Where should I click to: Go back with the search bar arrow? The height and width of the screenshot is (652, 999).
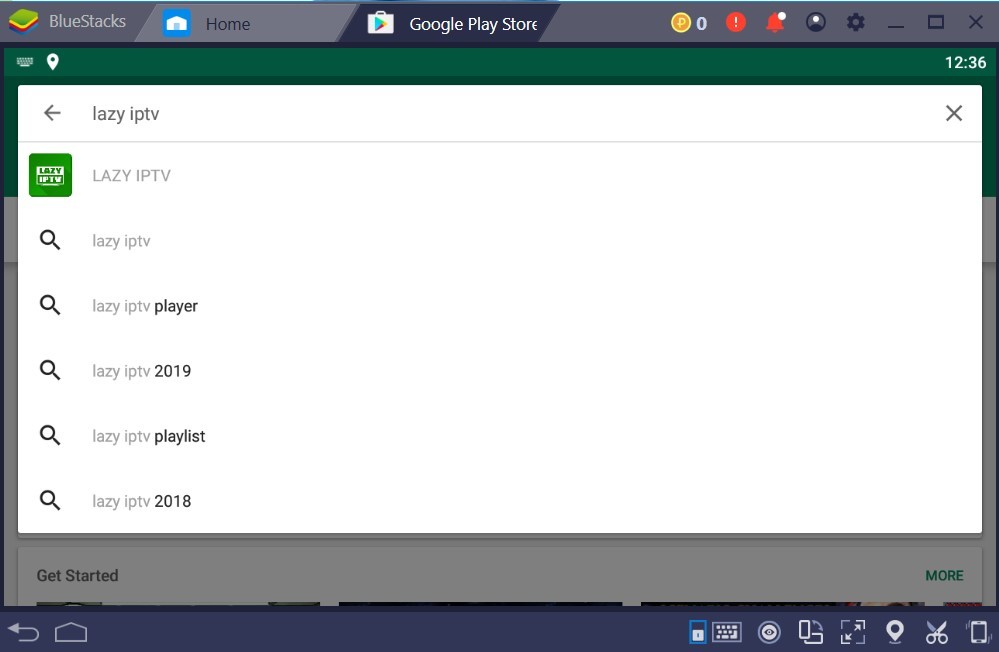tap(52, 113)
